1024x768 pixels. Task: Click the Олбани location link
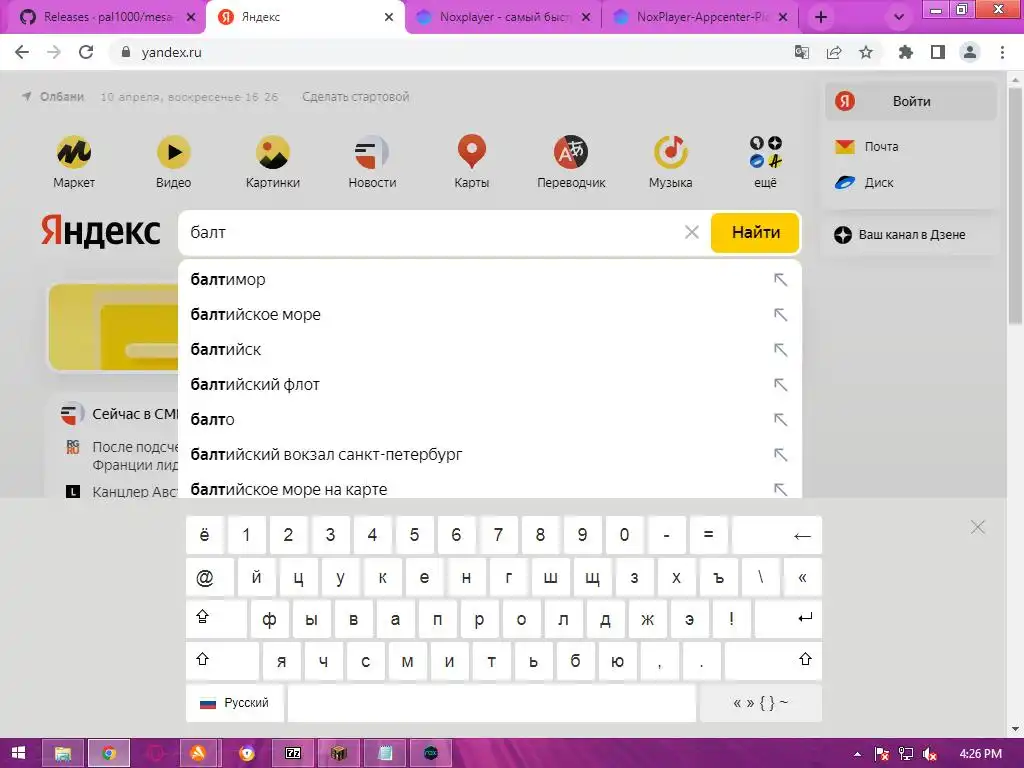coord(54,97)
